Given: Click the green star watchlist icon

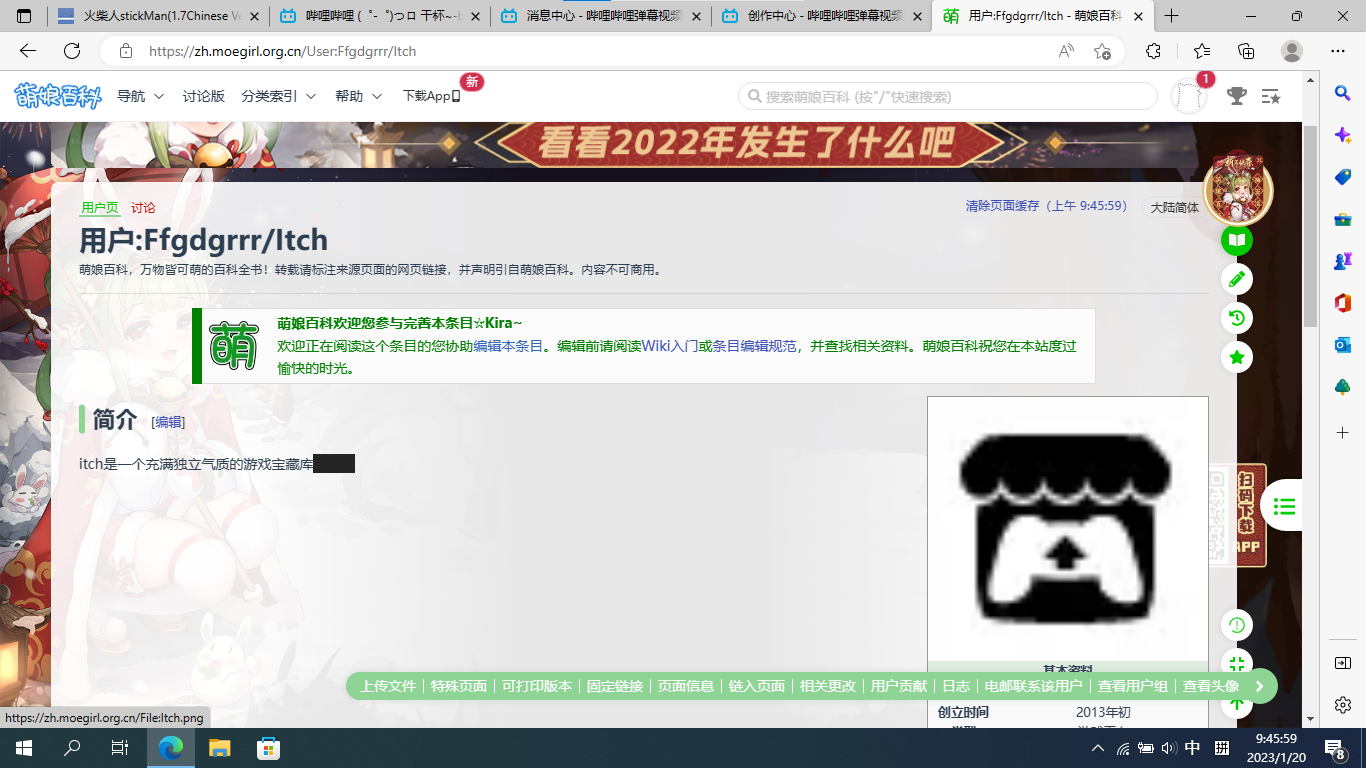Looking at the screenshot, I should click(1237, 357).
